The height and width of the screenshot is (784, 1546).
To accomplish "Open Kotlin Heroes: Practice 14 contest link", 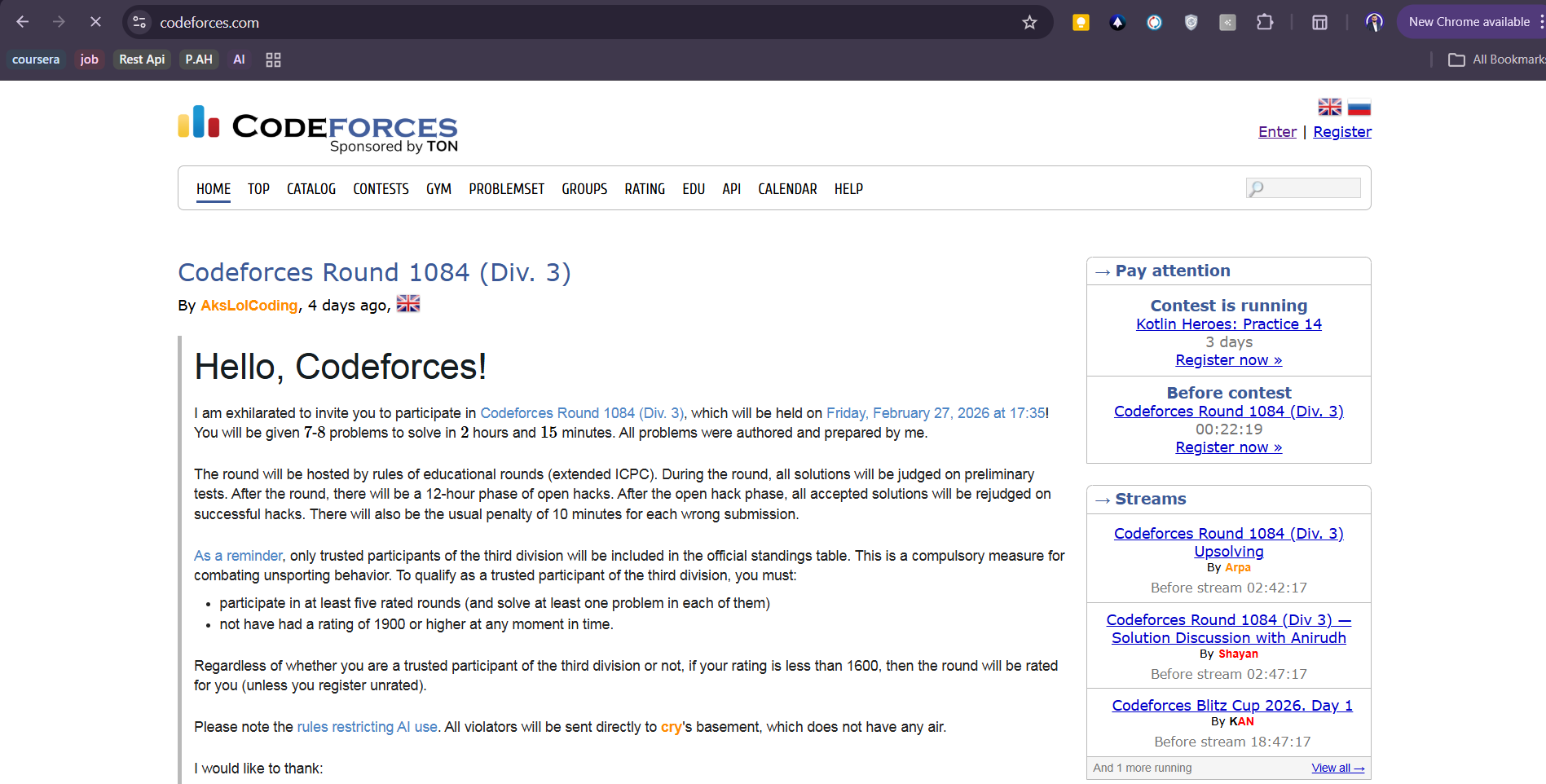I will 1228,324.
